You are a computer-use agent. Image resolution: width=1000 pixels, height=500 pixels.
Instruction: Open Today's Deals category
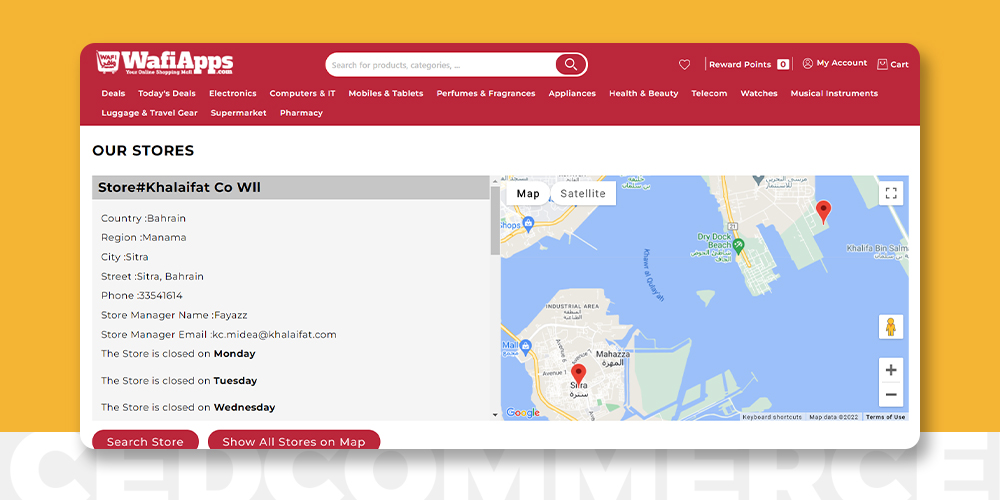tap(167, 93)
